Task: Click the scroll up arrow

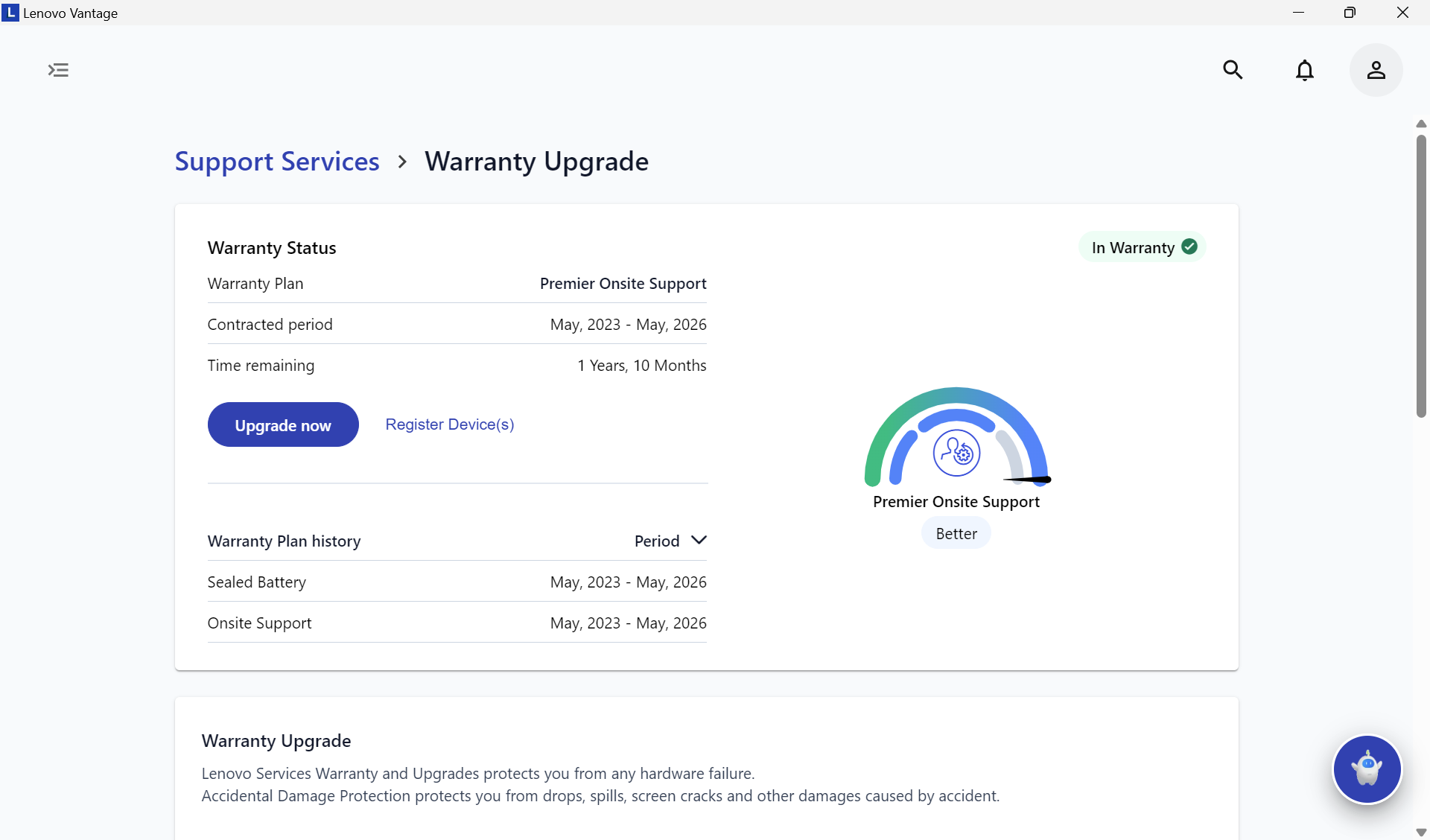Action: 1421,124
